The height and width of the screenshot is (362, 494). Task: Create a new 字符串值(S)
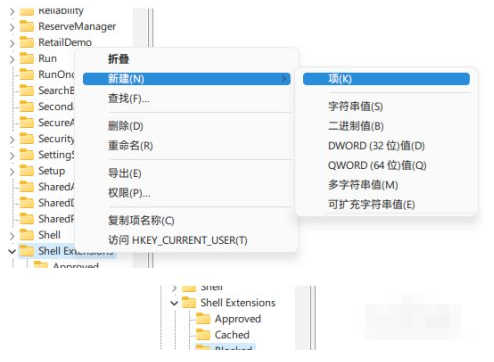(x=386, y=107)
